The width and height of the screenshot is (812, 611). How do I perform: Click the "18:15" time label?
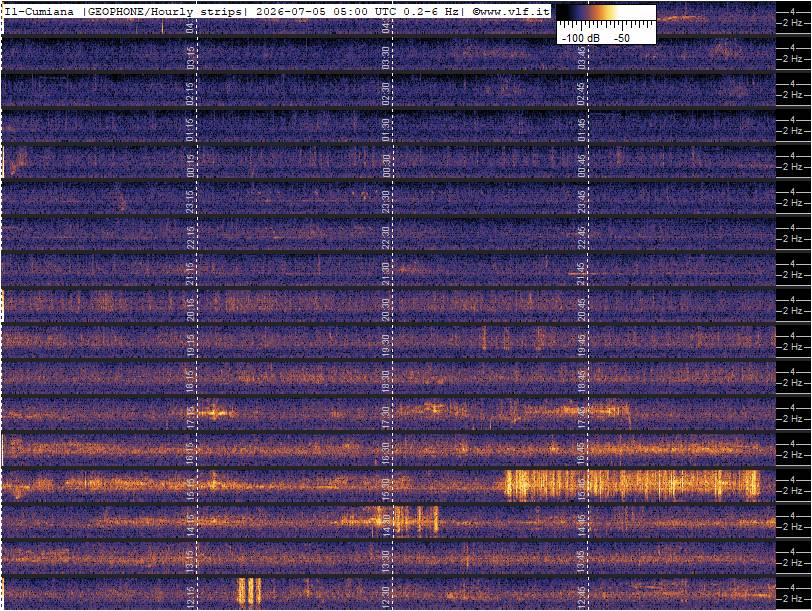click(190, 382)
